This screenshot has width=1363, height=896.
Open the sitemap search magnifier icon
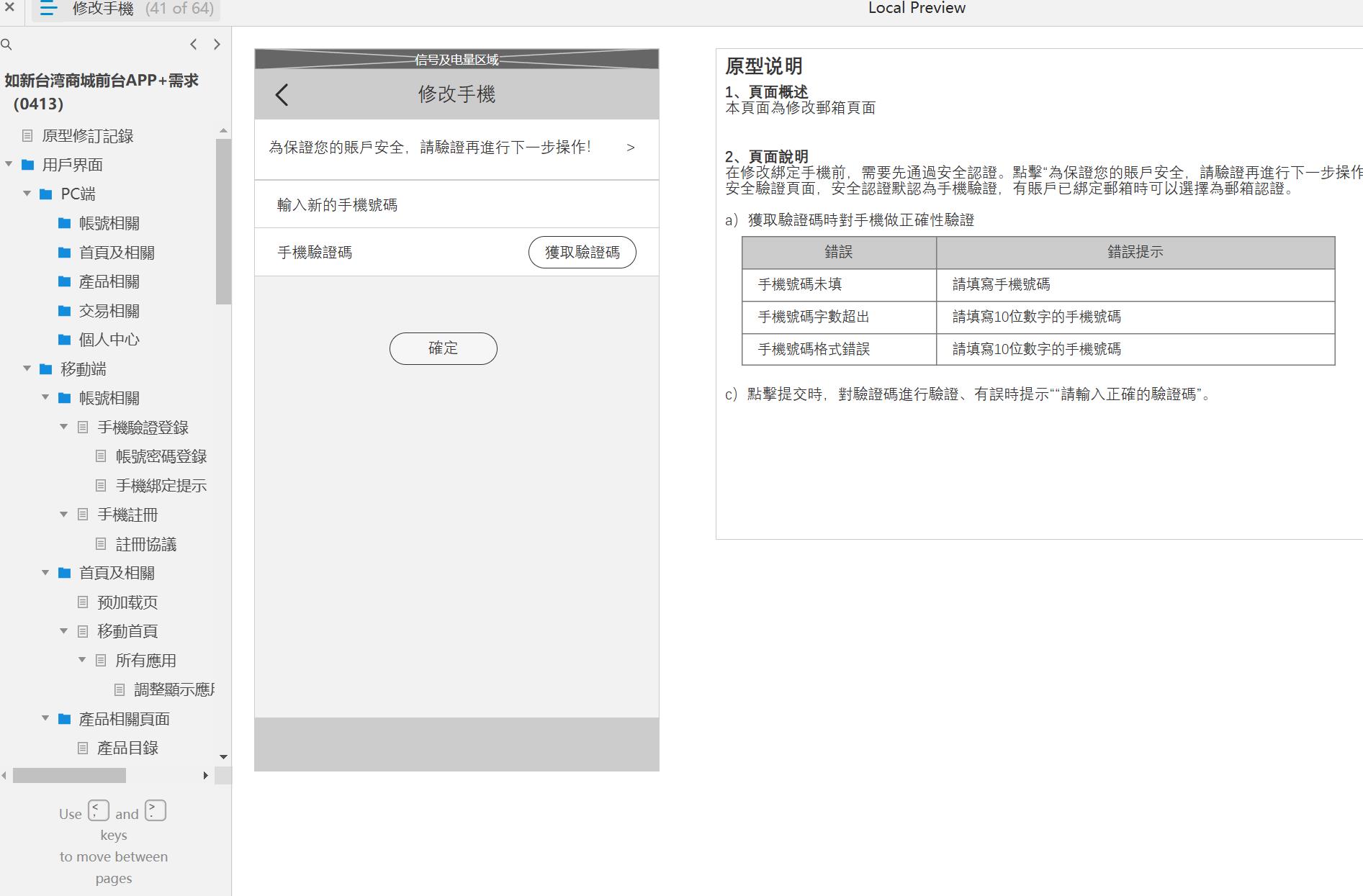pyautogui.click(x=6, y=45)
